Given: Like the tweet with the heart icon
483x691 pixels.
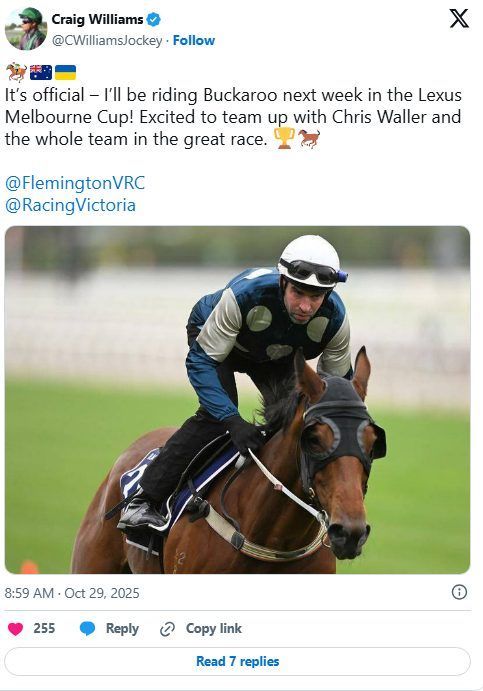Looking at the screenshot, I should point(15,628).
